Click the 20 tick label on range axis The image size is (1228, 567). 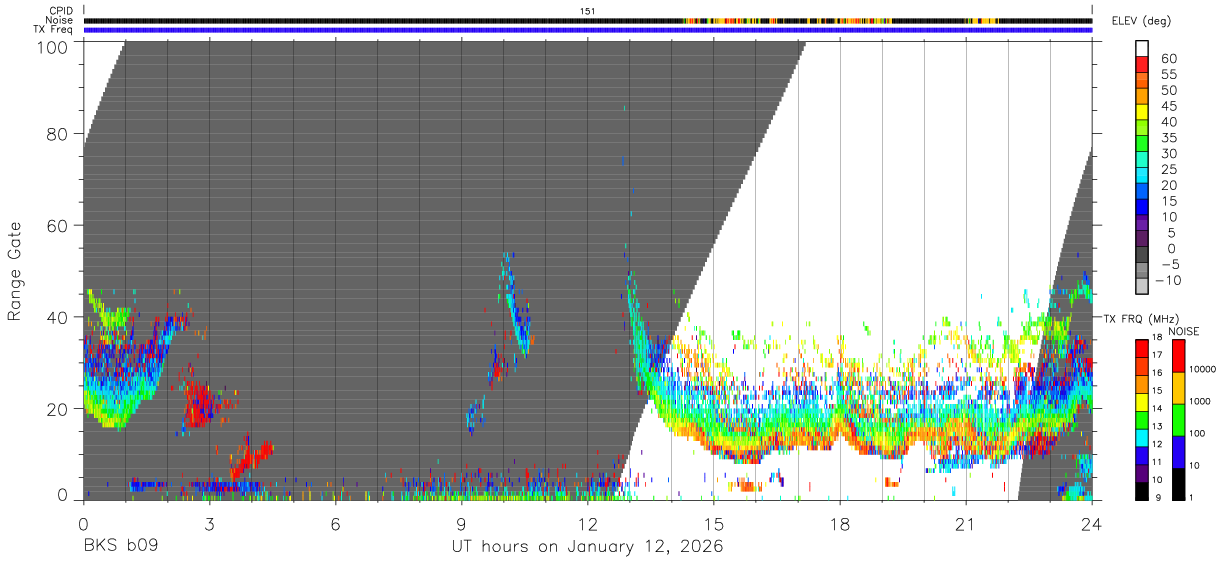58,409
